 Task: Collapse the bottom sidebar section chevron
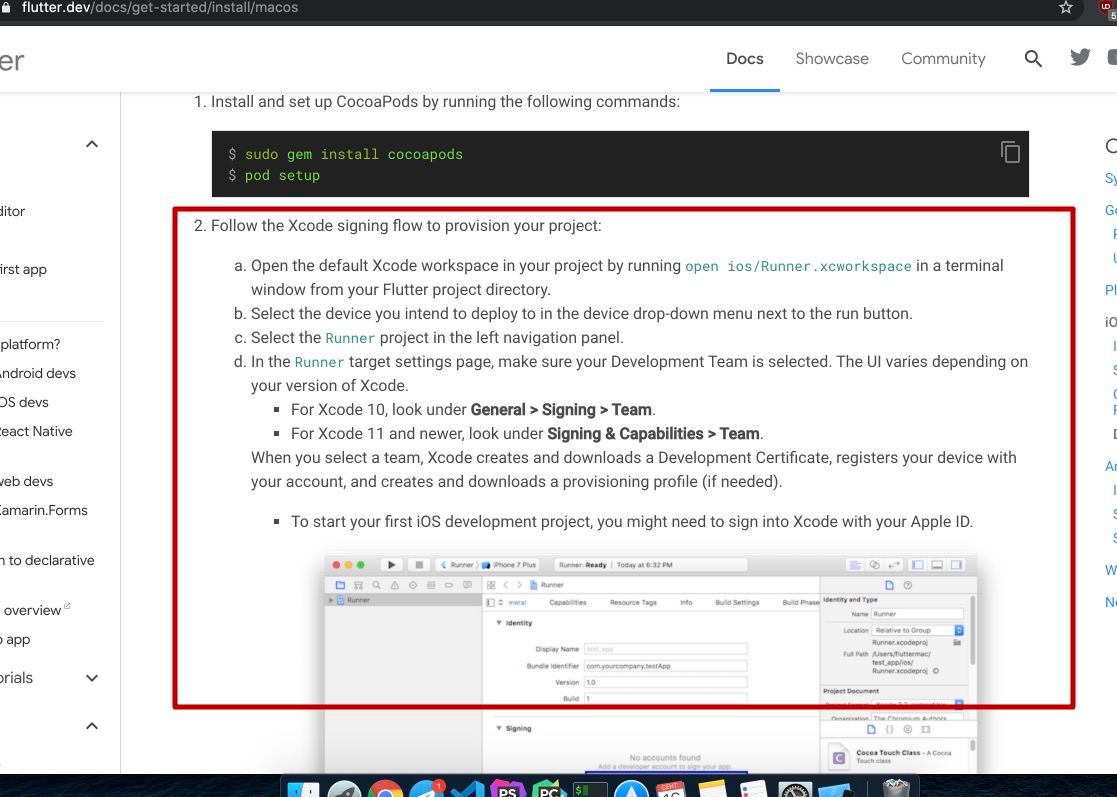[92, 726]
